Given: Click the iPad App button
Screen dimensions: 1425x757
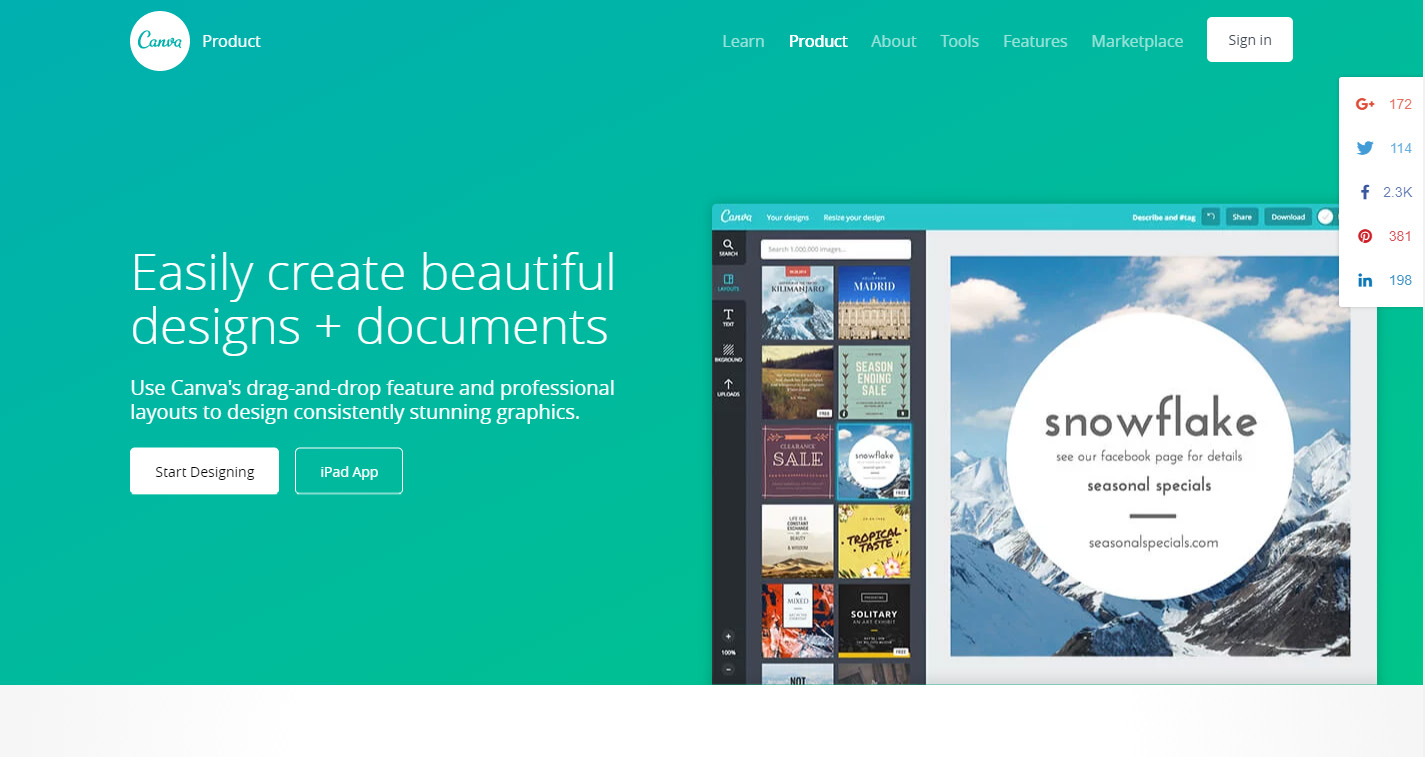Looking at the screenshot, I should (349, 471).
